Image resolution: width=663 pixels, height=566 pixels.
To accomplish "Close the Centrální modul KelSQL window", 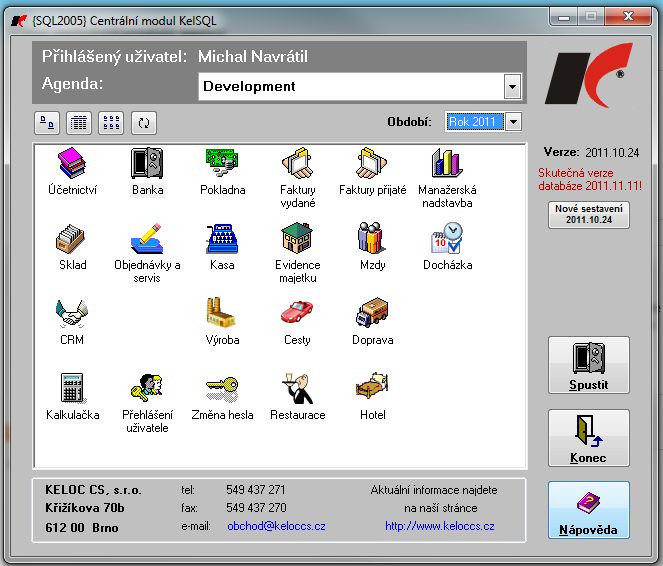I will (x=628, y=17).
